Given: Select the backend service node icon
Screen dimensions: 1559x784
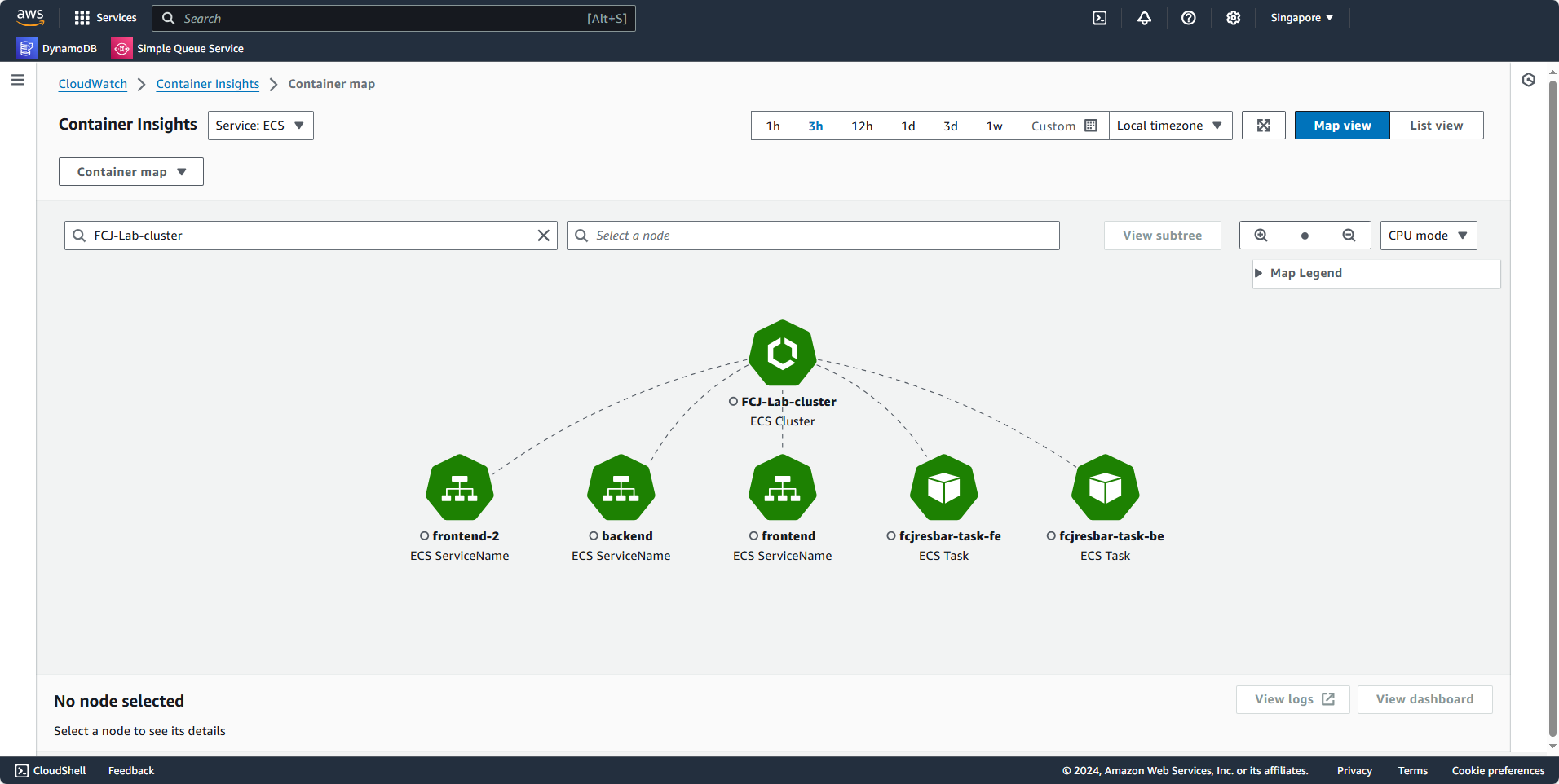Looking at the screenshot, I should 621,487.
